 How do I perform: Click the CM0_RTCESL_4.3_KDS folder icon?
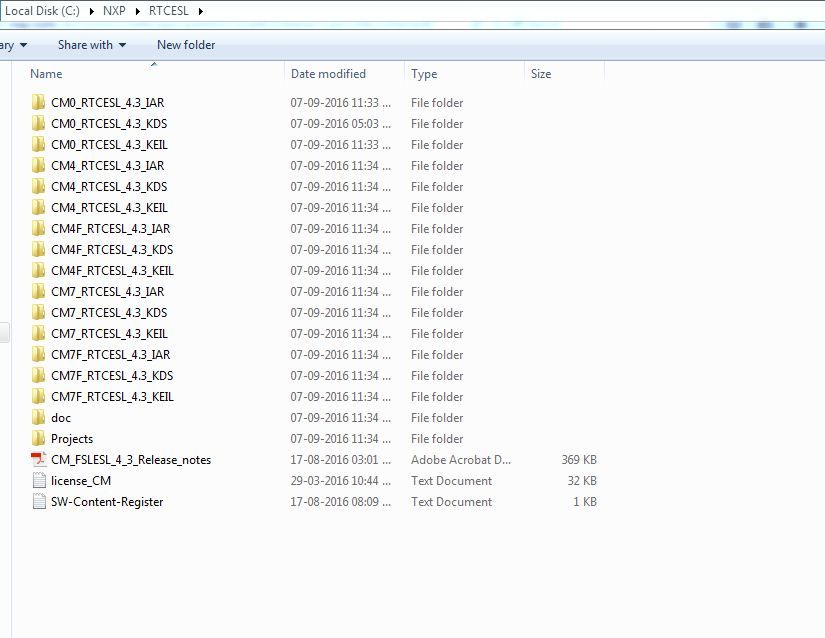click(x=38, y=123)
